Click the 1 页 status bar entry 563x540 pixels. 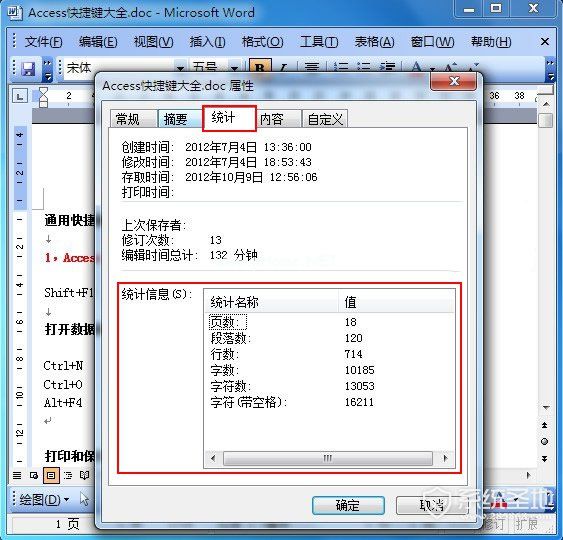click(x=68, y=525)
